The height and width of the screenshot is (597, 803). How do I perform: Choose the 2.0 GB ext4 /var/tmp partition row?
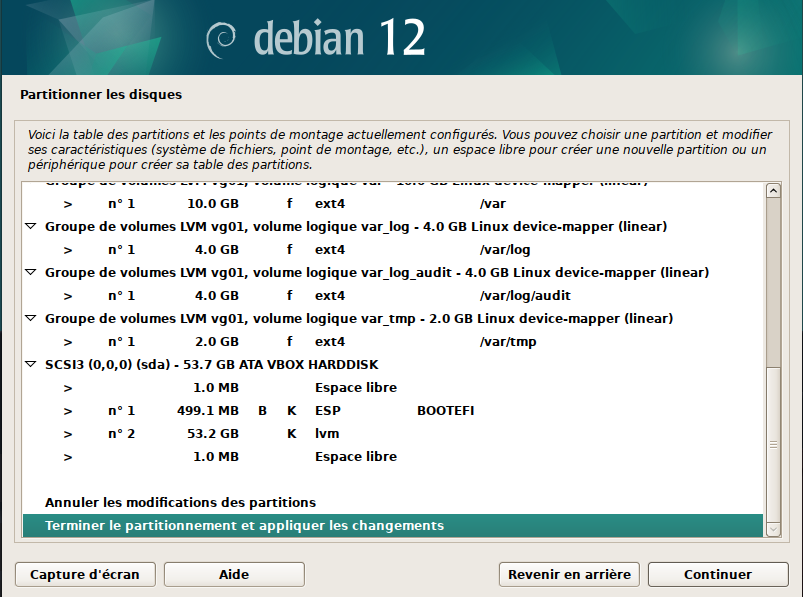[393, 342]
